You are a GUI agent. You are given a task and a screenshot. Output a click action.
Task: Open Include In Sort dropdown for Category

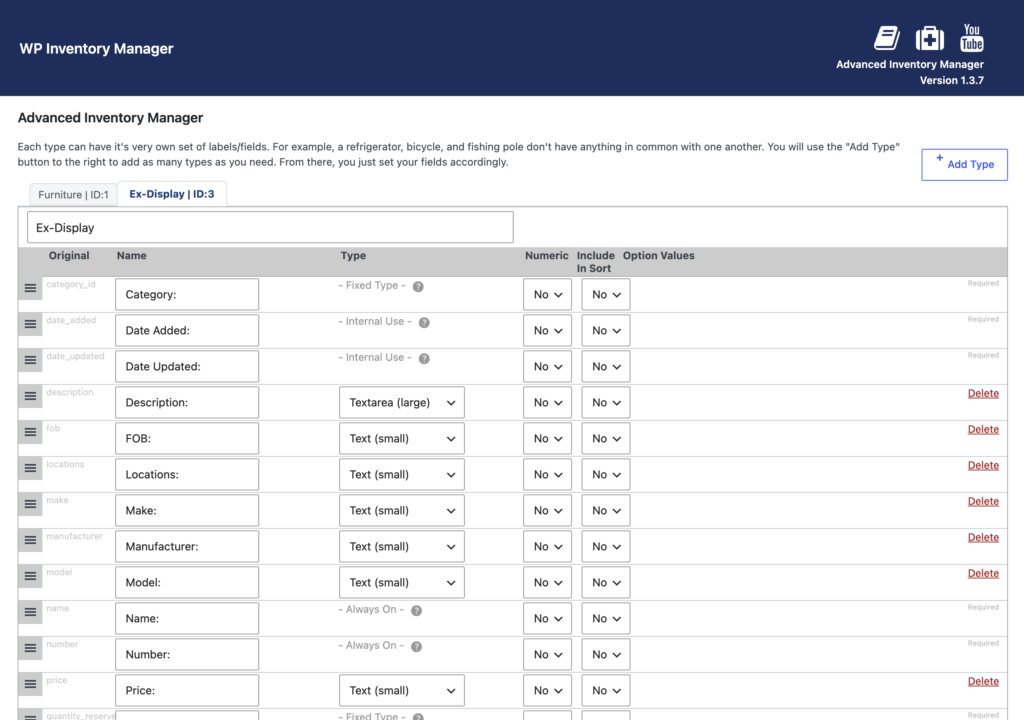click(606, 295)
